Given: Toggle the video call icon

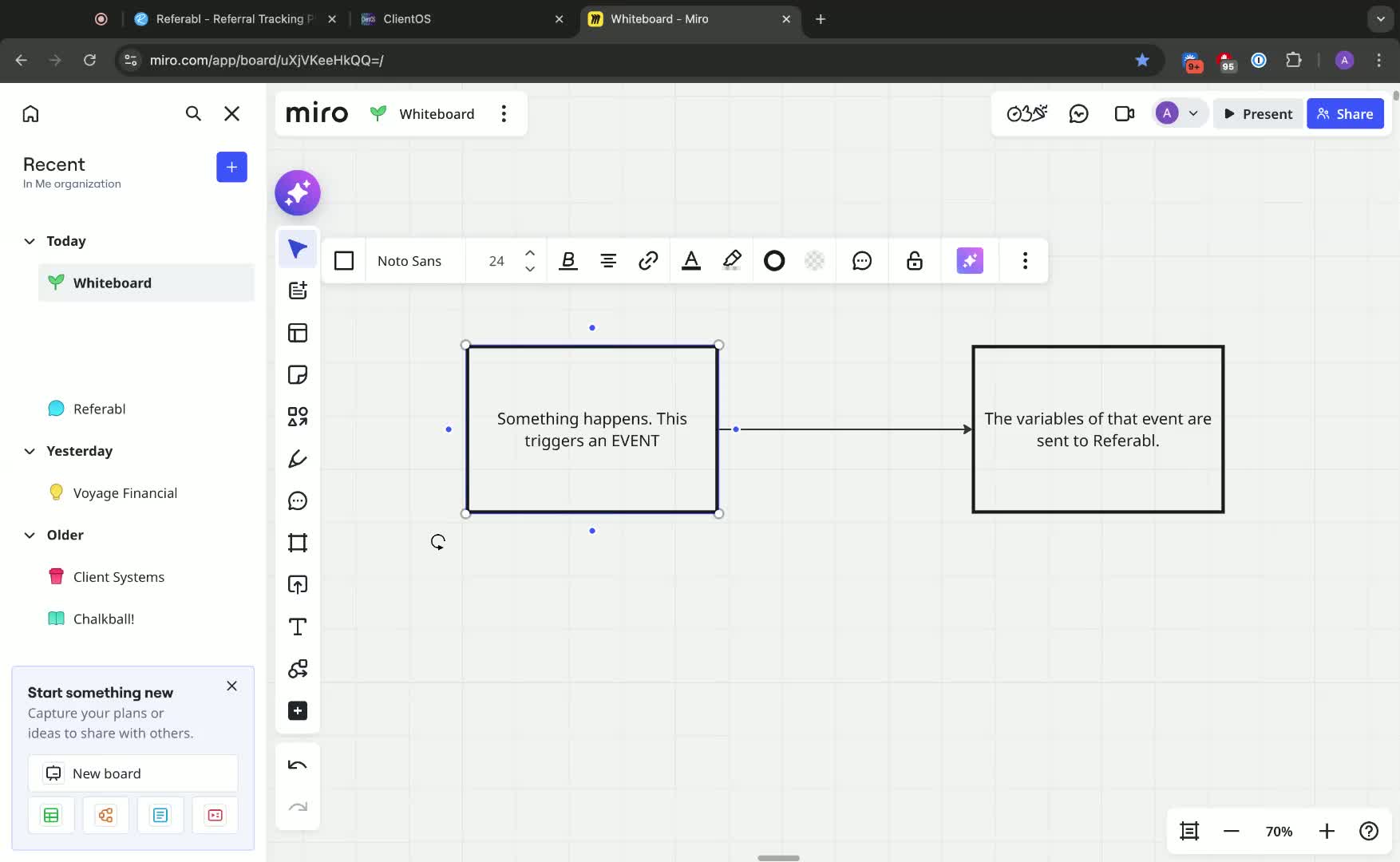Looking at the screenshot, I should click(1124, 114).
